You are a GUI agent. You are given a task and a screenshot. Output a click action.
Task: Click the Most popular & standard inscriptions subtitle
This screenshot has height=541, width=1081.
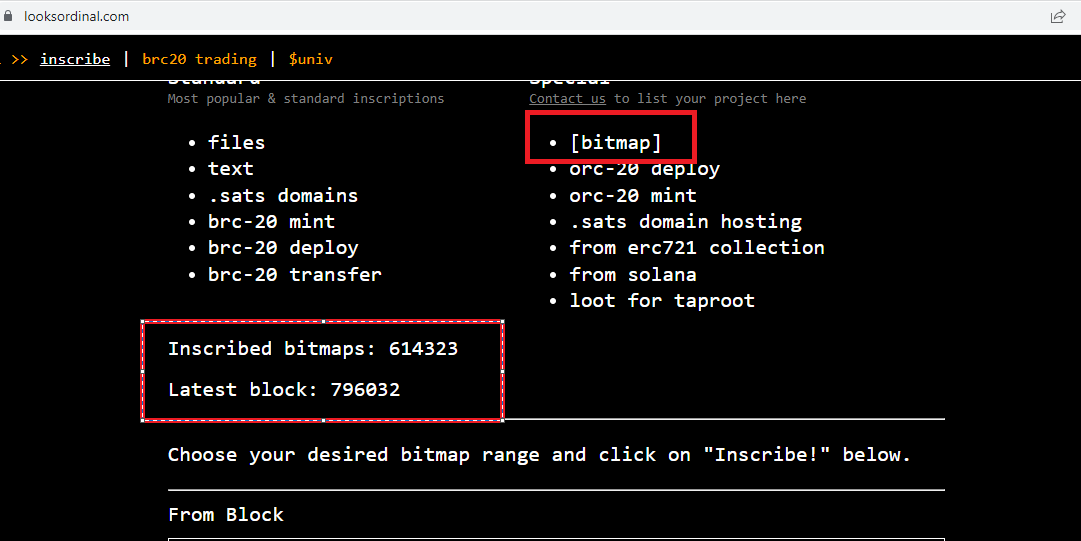click(x=305, y=99)
